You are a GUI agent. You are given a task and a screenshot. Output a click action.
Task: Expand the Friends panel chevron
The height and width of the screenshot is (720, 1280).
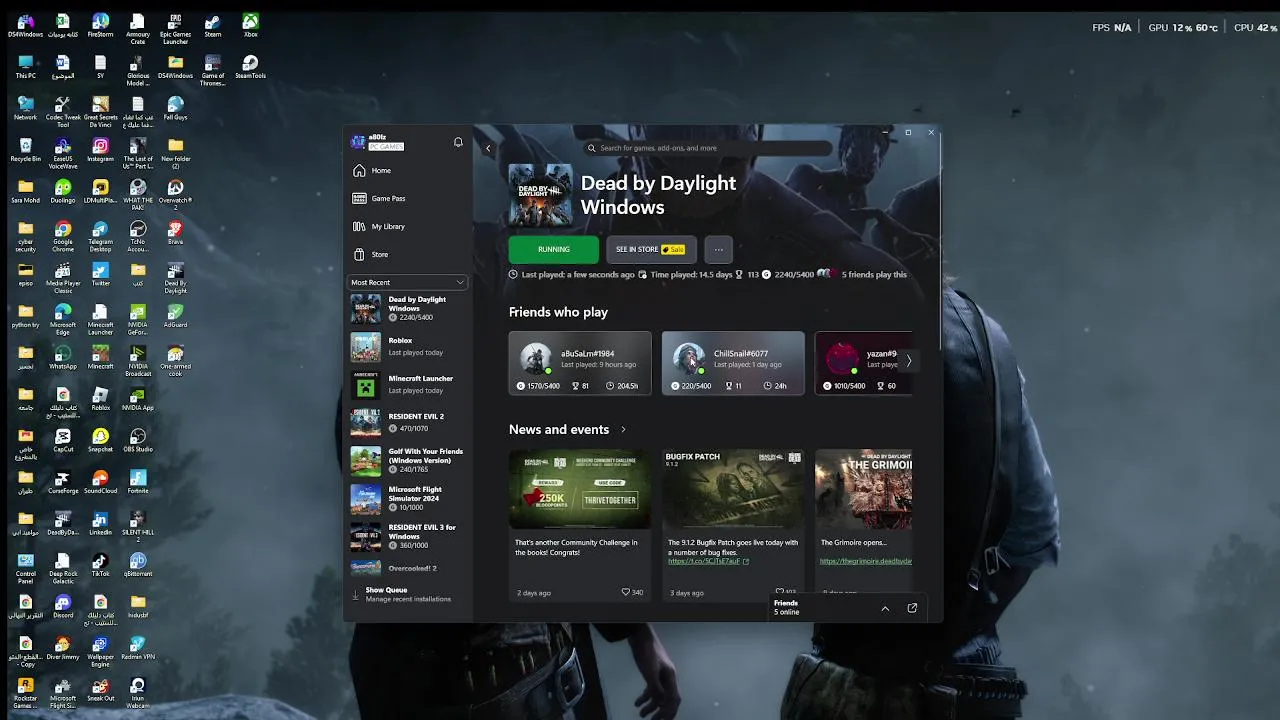pos(885,608)
